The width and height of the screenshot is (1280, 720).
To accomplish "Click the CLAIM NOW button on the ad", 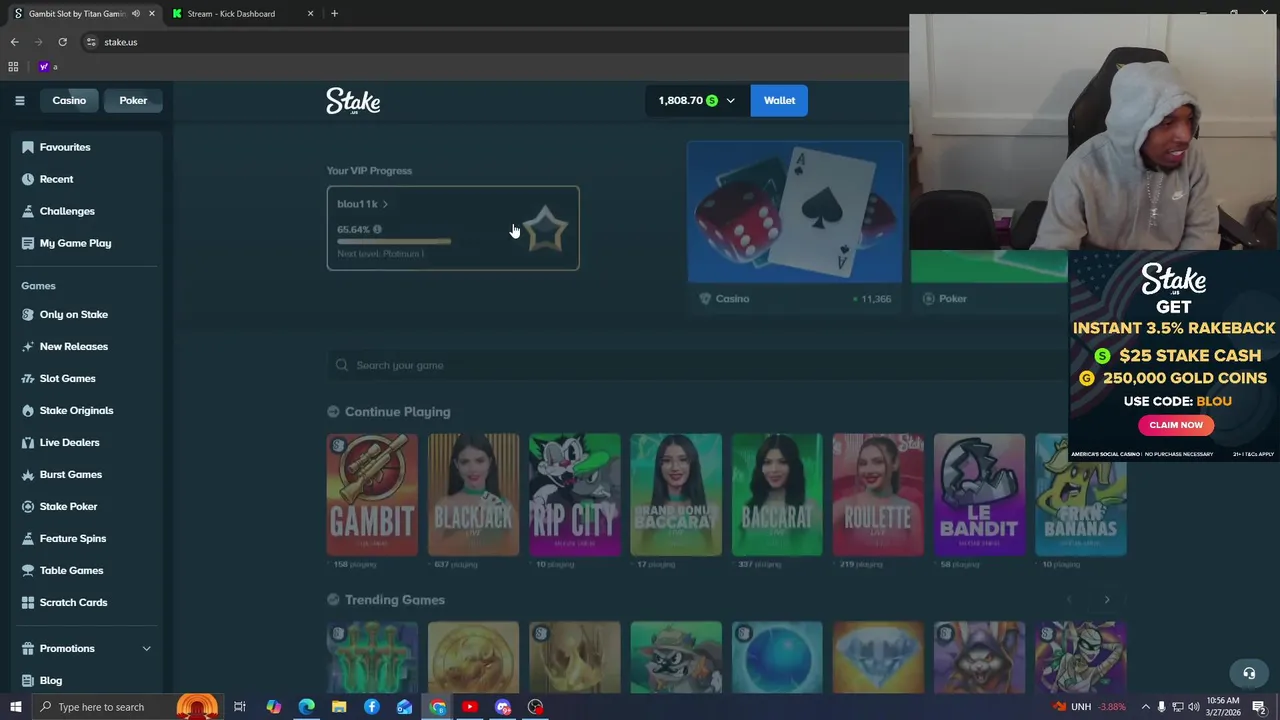I will point(1176,425).
